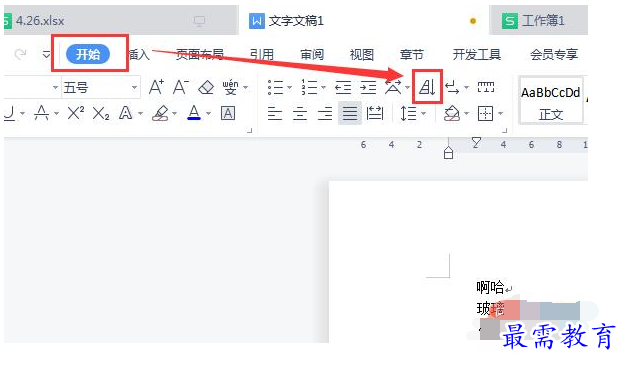The image size is (624, 368).
Task: Toggle the justify alignment button
Action: tap(350, 113)
